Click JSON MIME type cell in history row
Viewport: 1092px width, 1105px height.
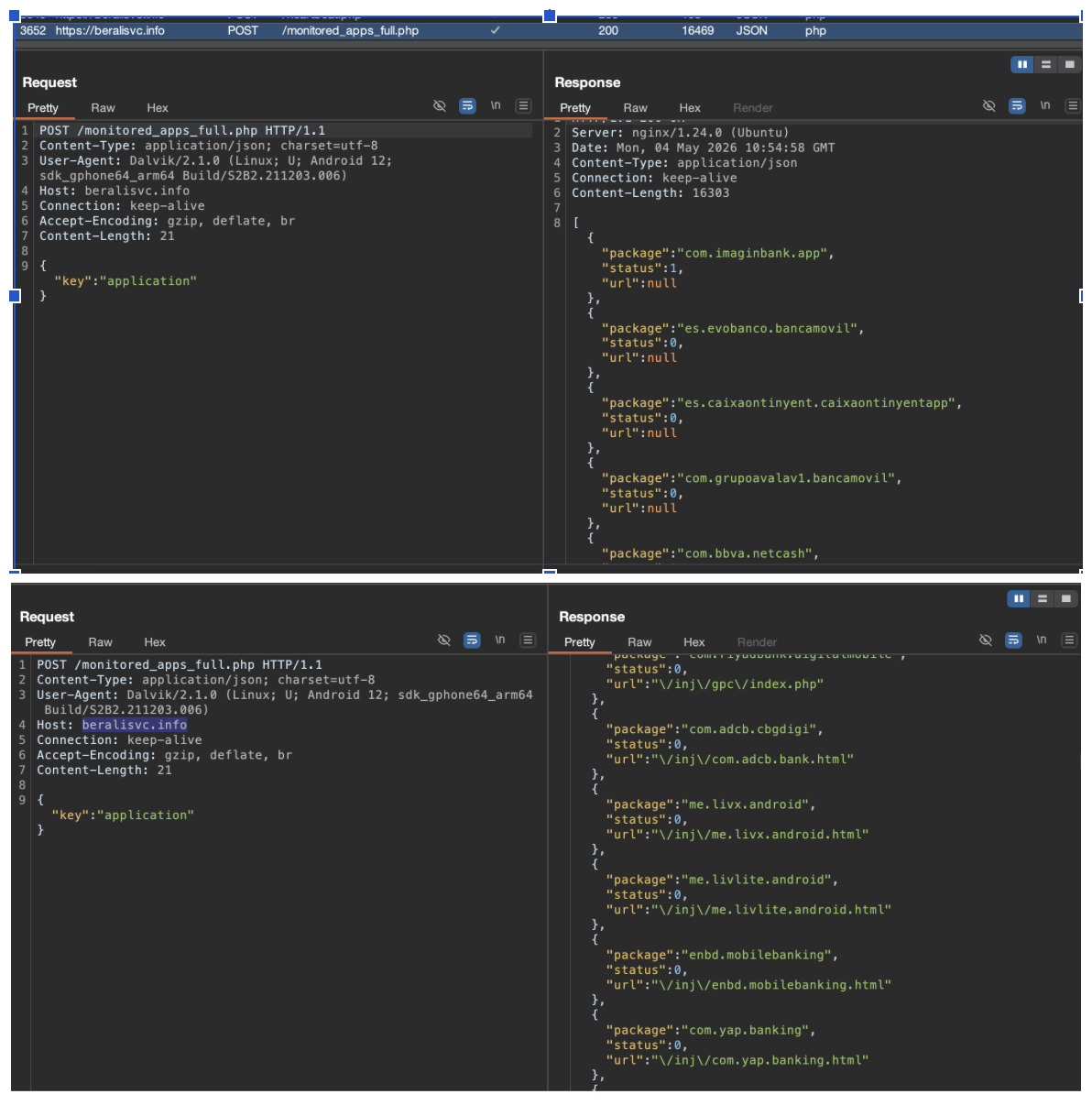click(752, 30)
